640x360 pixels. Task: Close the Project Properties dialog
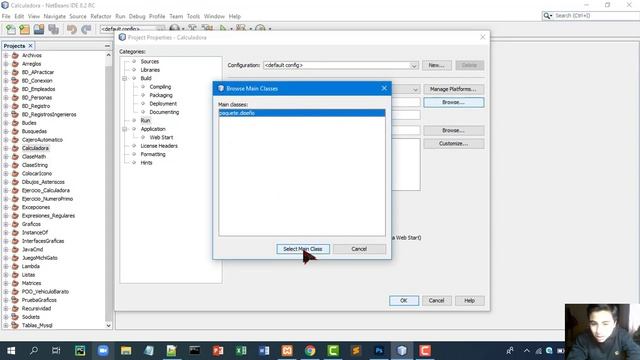[483, 37]
